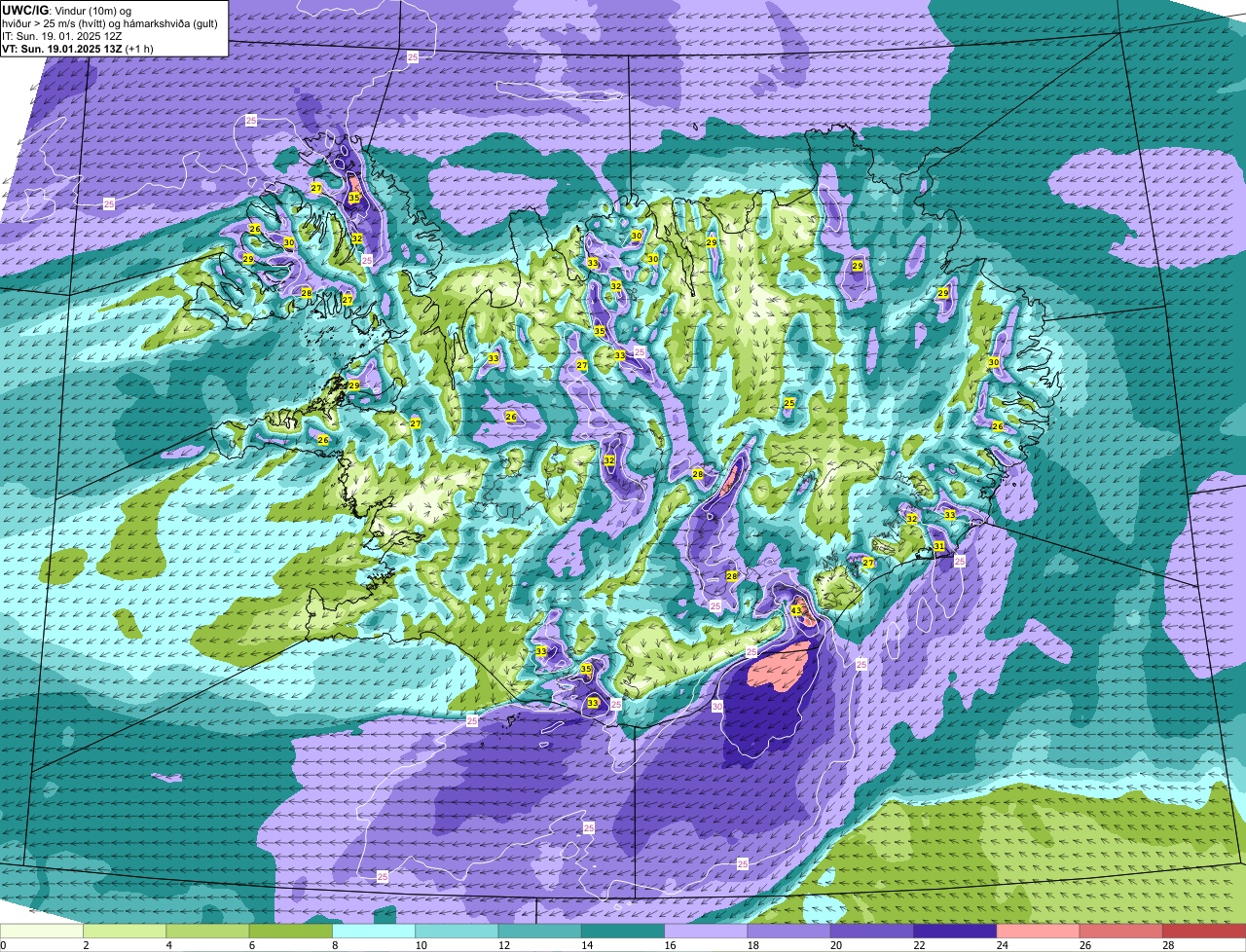Click the legend scale value "4"
This screenshot has width=1246, height=952.
[168, 945]
